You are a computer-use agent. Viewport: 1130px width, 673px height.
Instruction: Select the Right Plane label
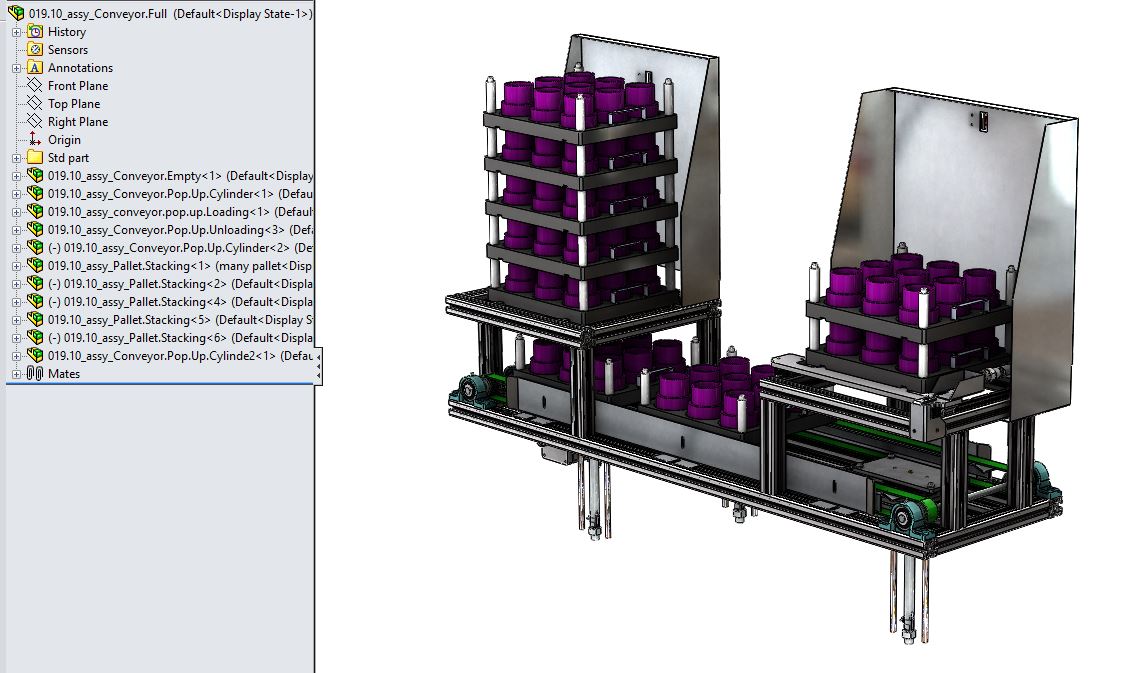tap(78, 122)
